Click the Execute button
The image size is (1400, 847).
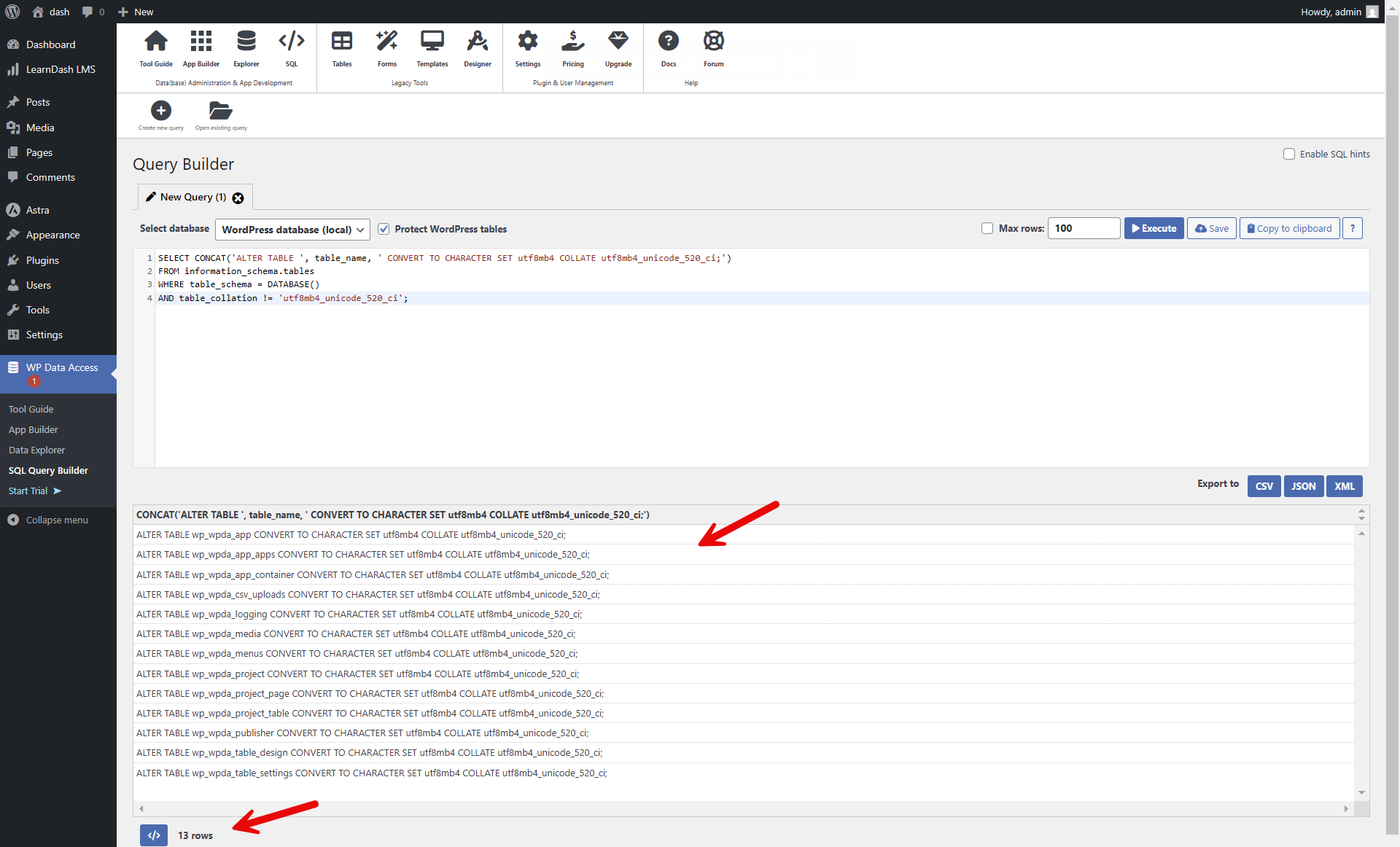1154,228
